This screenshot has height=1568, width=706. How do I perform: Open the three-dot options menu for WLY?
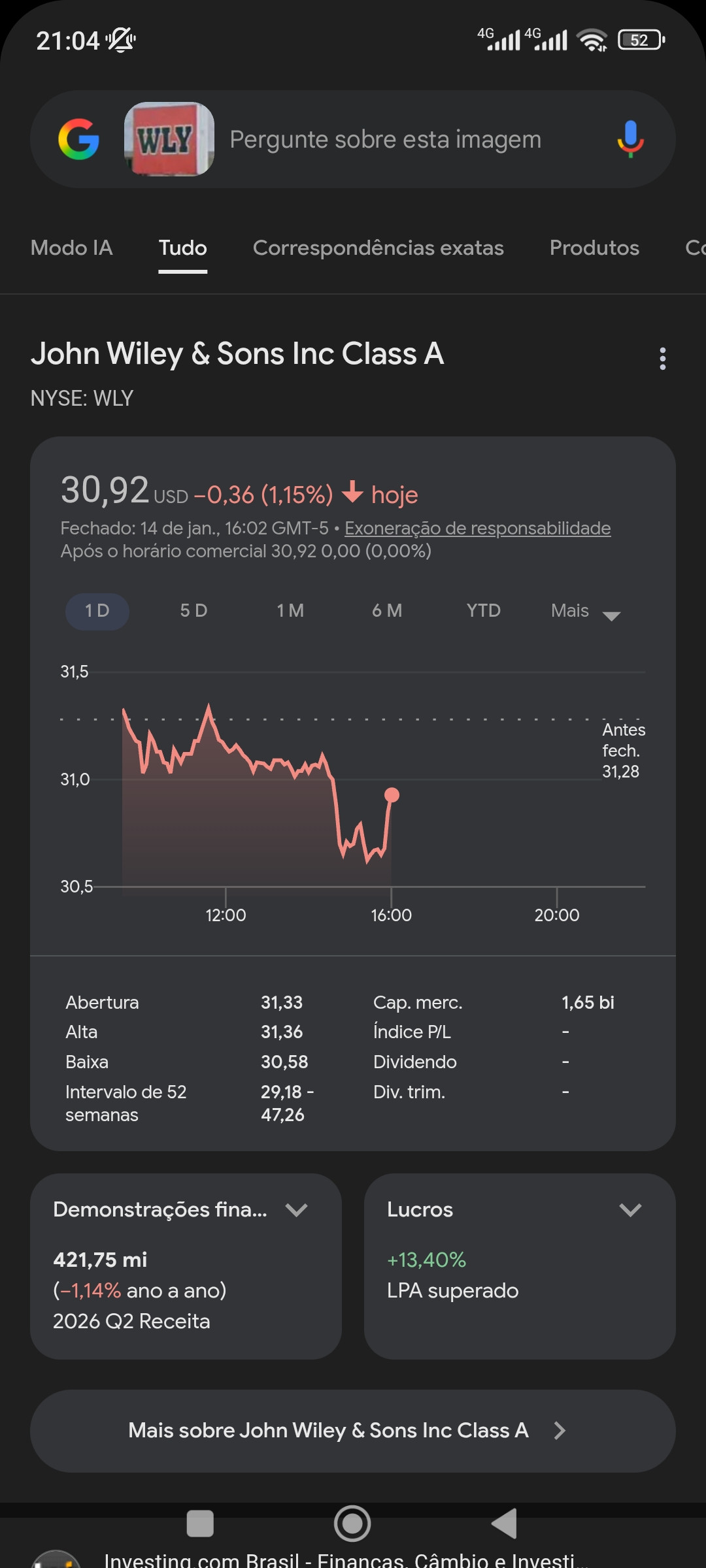click(663, 359)
